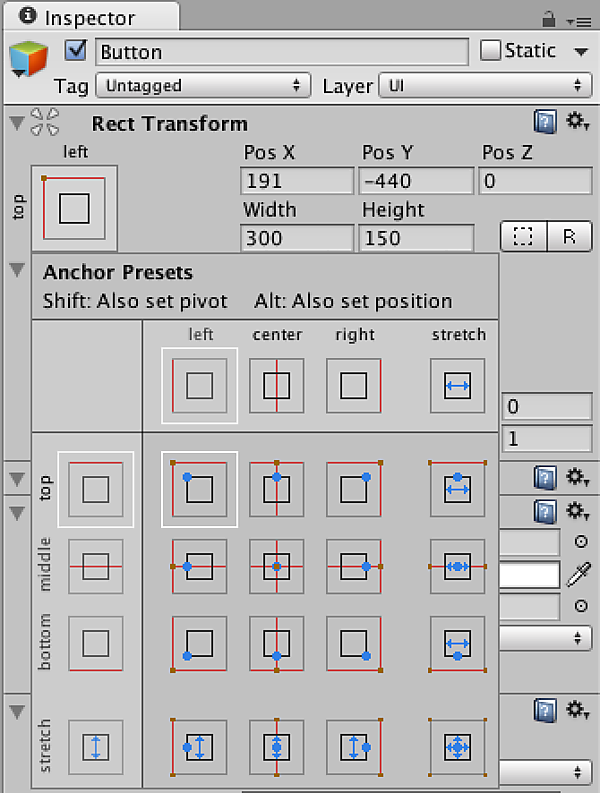Pick the middle horizontal-stretch anchor preset
The image size is (600, 793).
point(457,566)
